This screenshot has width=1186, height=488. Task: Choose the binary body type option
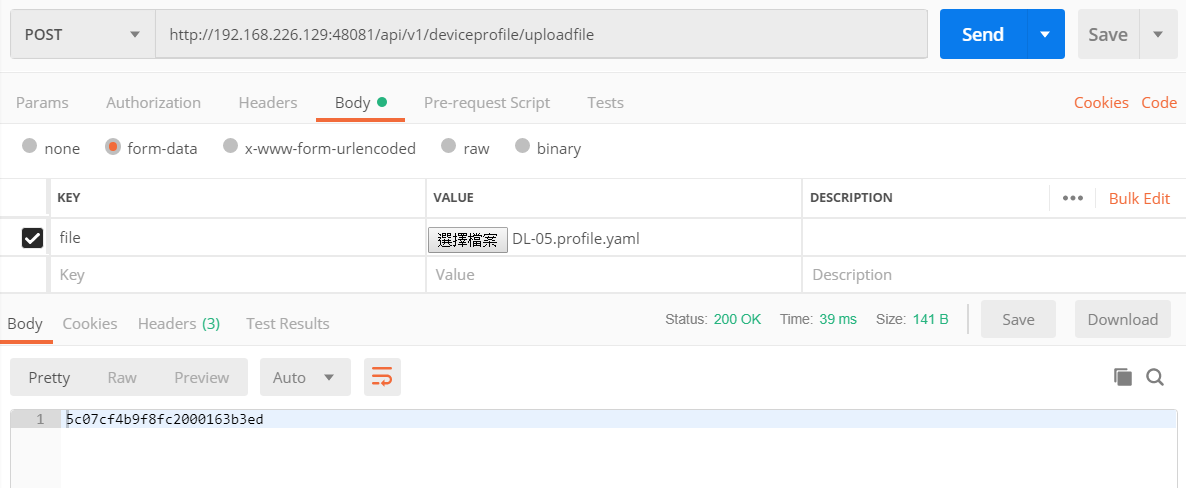522,147
